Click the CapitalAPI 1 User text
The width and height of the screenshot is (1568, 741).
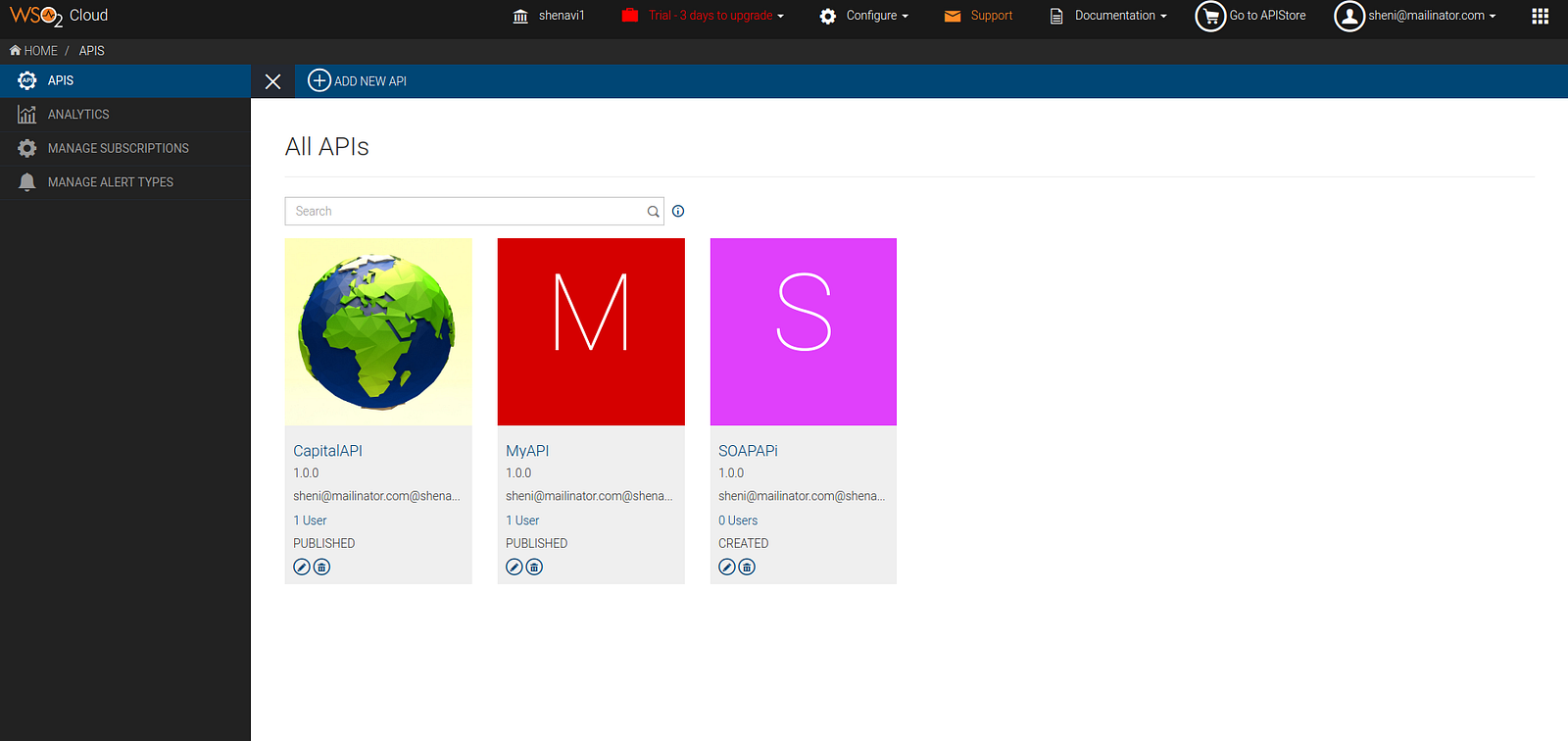tap(310, 520)
